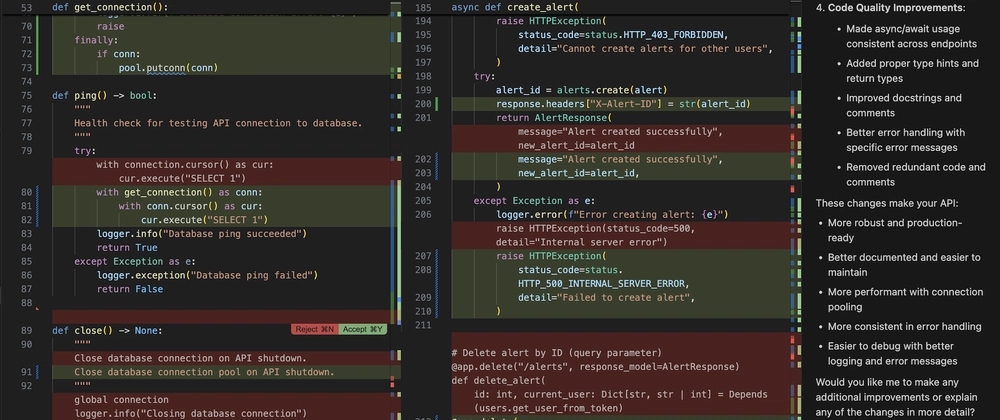Click added 'response.headers["X-Alert-ID"]' line

[x=623, y=104]
